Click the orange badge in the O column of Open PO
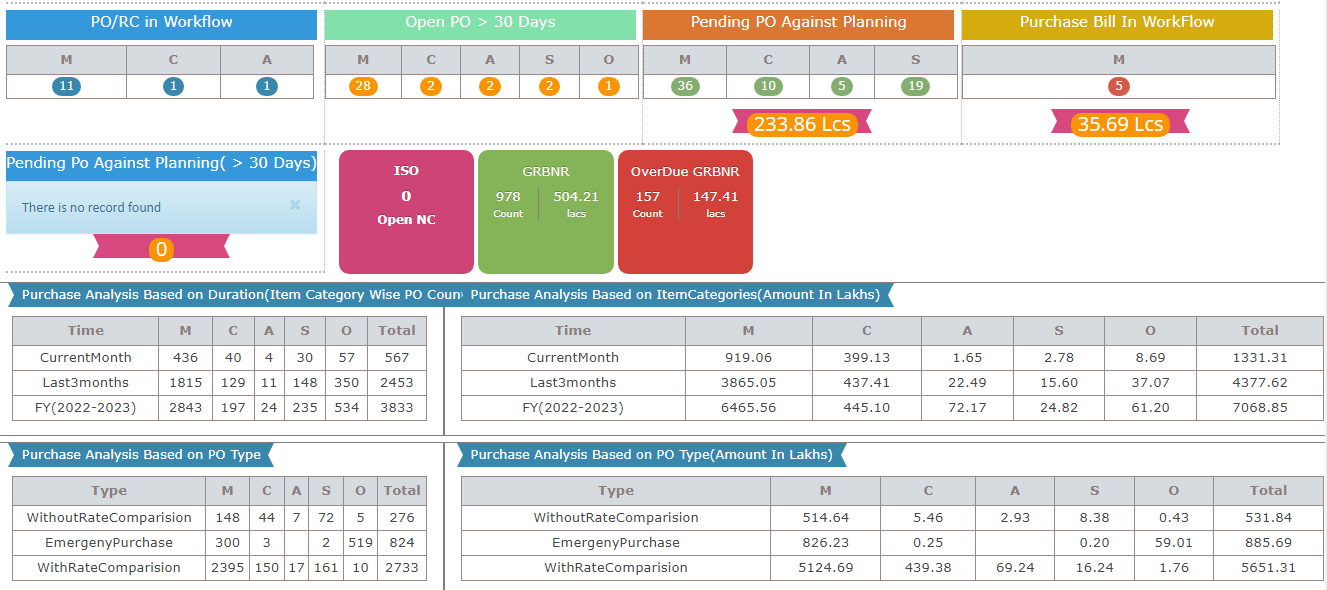The image size is (1327, 590). coord(609,86)
